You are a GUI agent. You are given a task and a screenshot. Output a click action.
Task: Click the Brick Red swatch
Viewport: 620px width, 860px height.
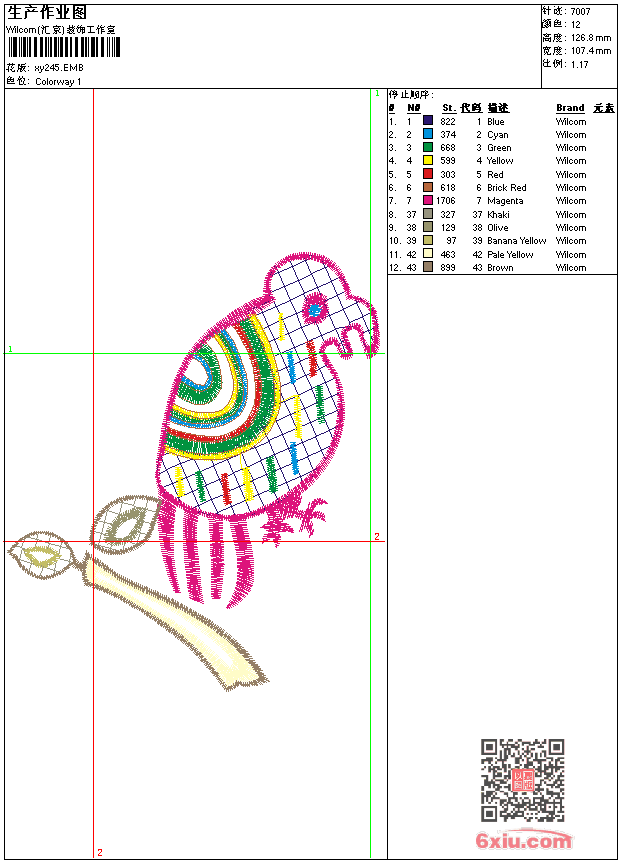tap(428, 187)
